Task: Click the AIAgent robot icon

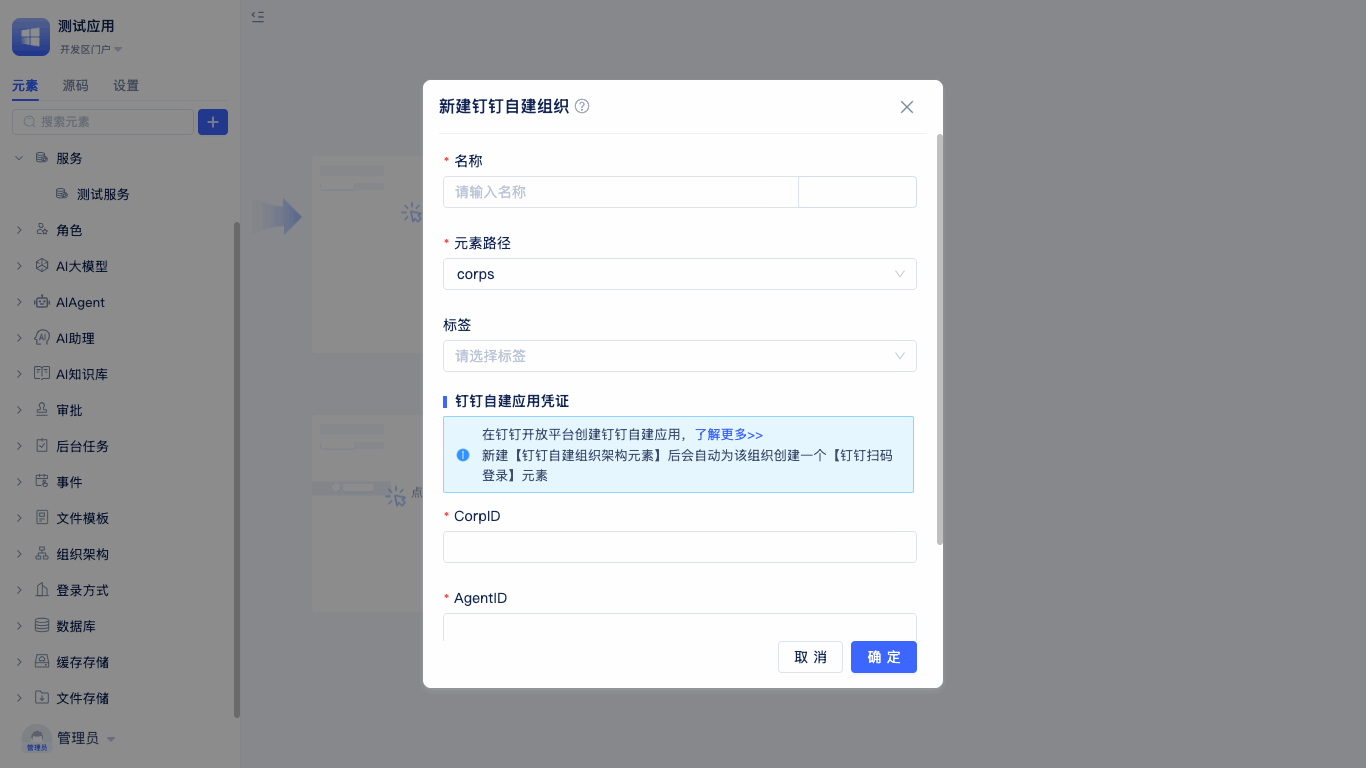Action: tap(42, 302)
